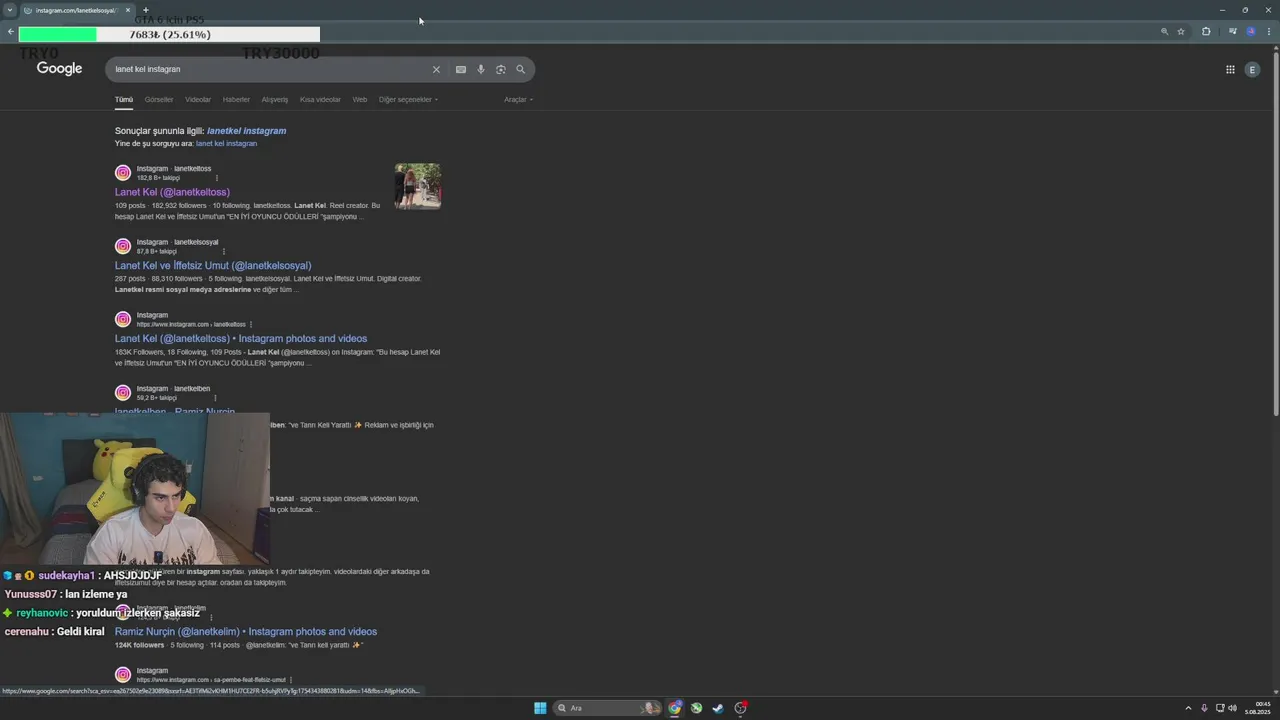1280x720 pixels.
Task: Switch to the Haberler tab
Action: [x=236, y=100]
